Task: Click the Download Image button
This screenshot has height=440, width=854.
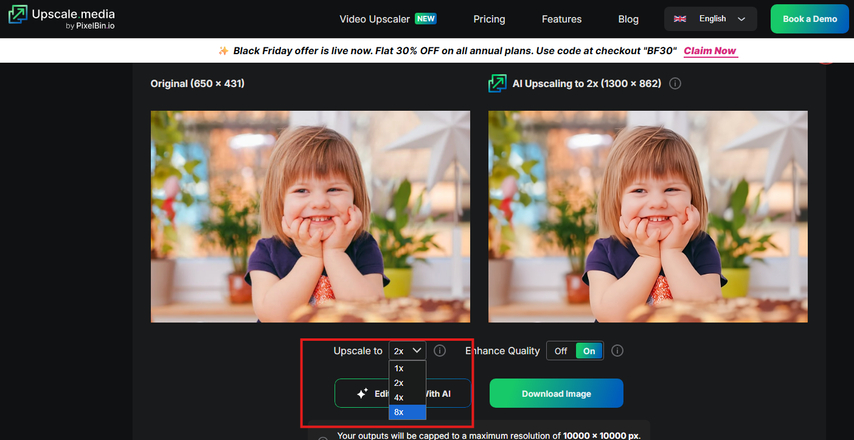Action: coord(556,393)
